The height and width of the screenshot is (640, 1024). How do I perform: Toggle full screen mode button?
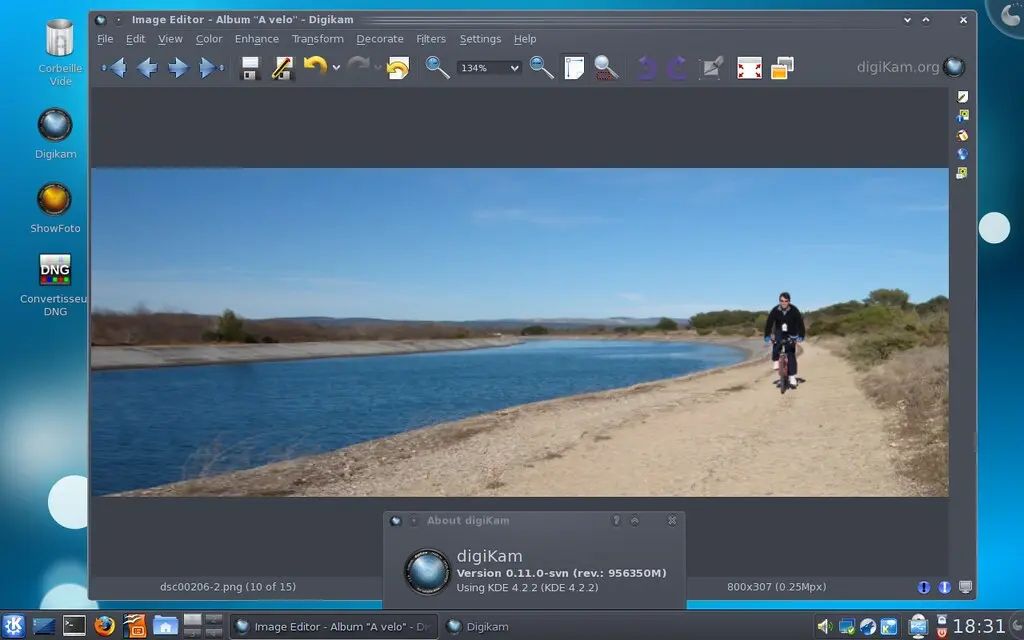(x=749, y=68)
